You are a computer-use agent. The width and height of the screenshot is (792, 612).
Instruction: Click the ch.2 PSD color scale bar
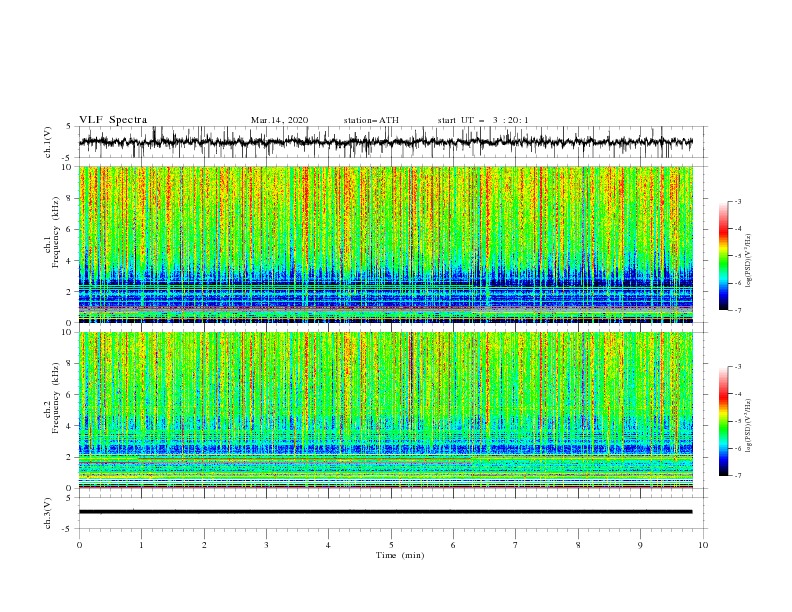click(x=723, y=421)
